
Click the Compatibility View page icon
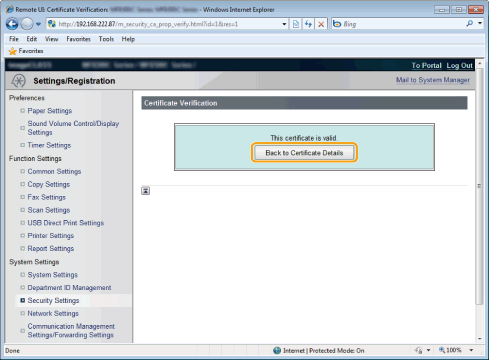tap(296, 24)
